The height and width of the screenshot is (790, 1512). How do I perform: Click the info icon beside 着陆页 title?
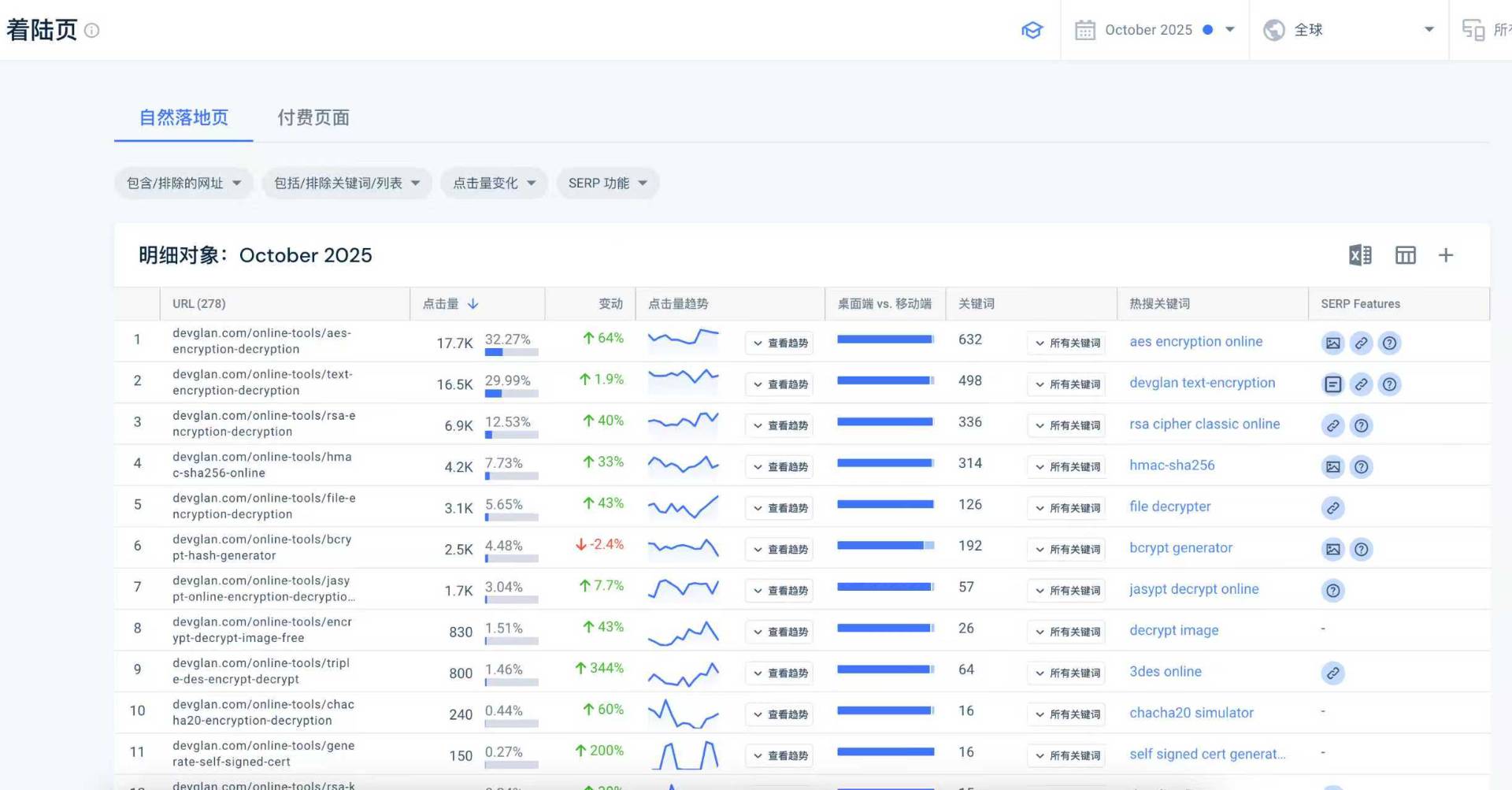click(x=92, y=31)
